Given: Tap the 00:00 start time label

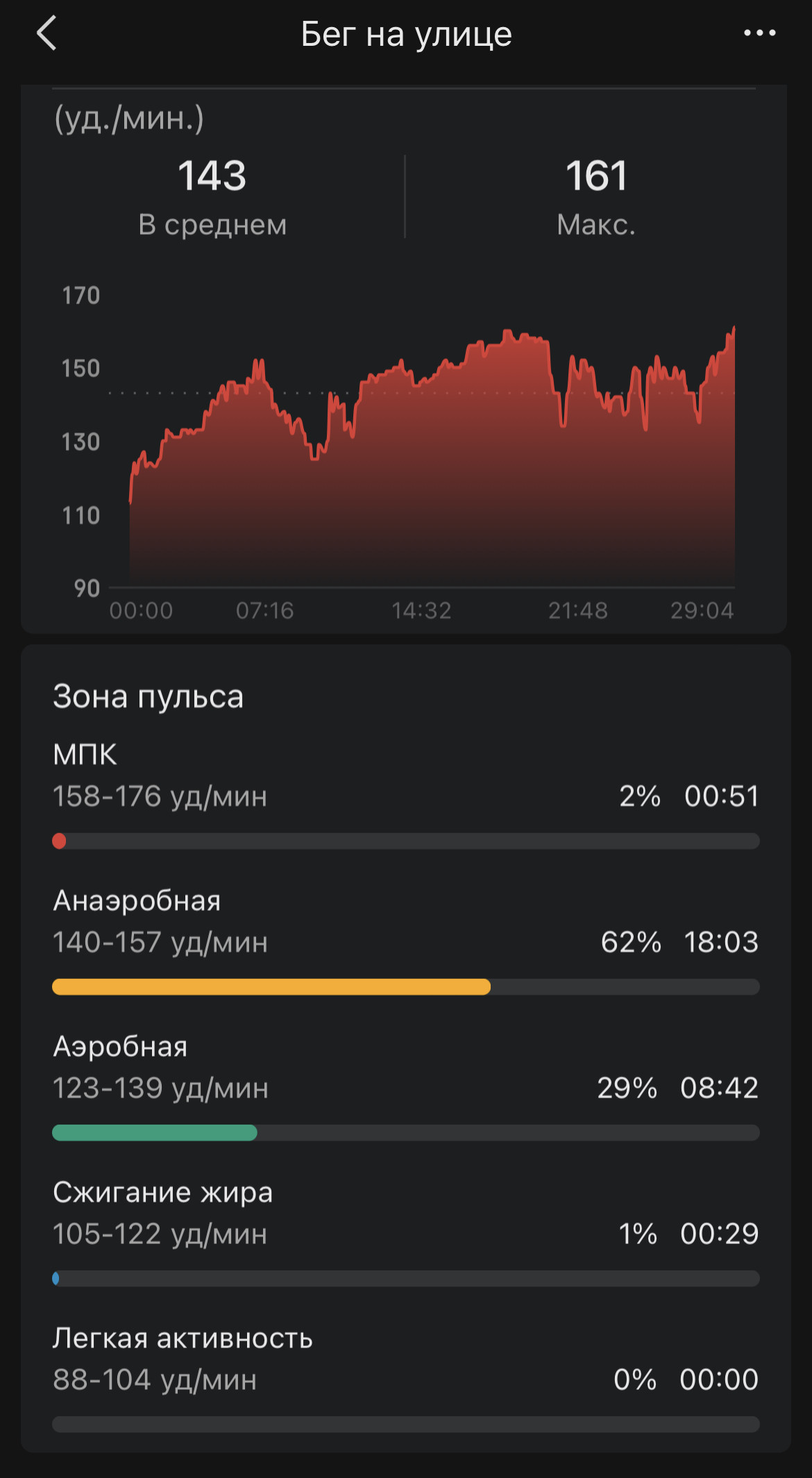Looking at the screenshot, I should [141, 610].
